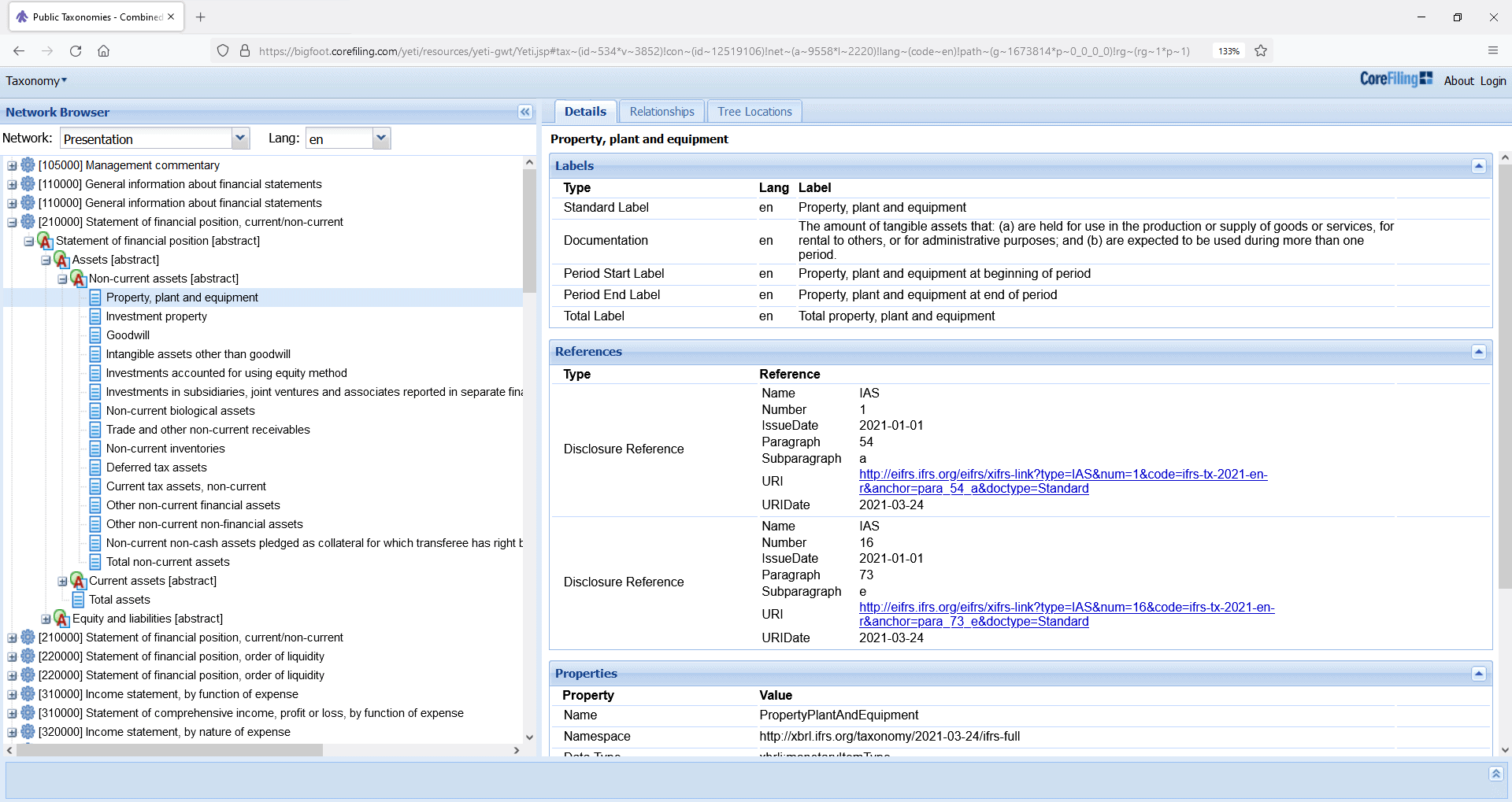Click the details pane vertical scrollbar thumb
The height and width of the screenshot is (802, 1512).
coord(1505,376)
